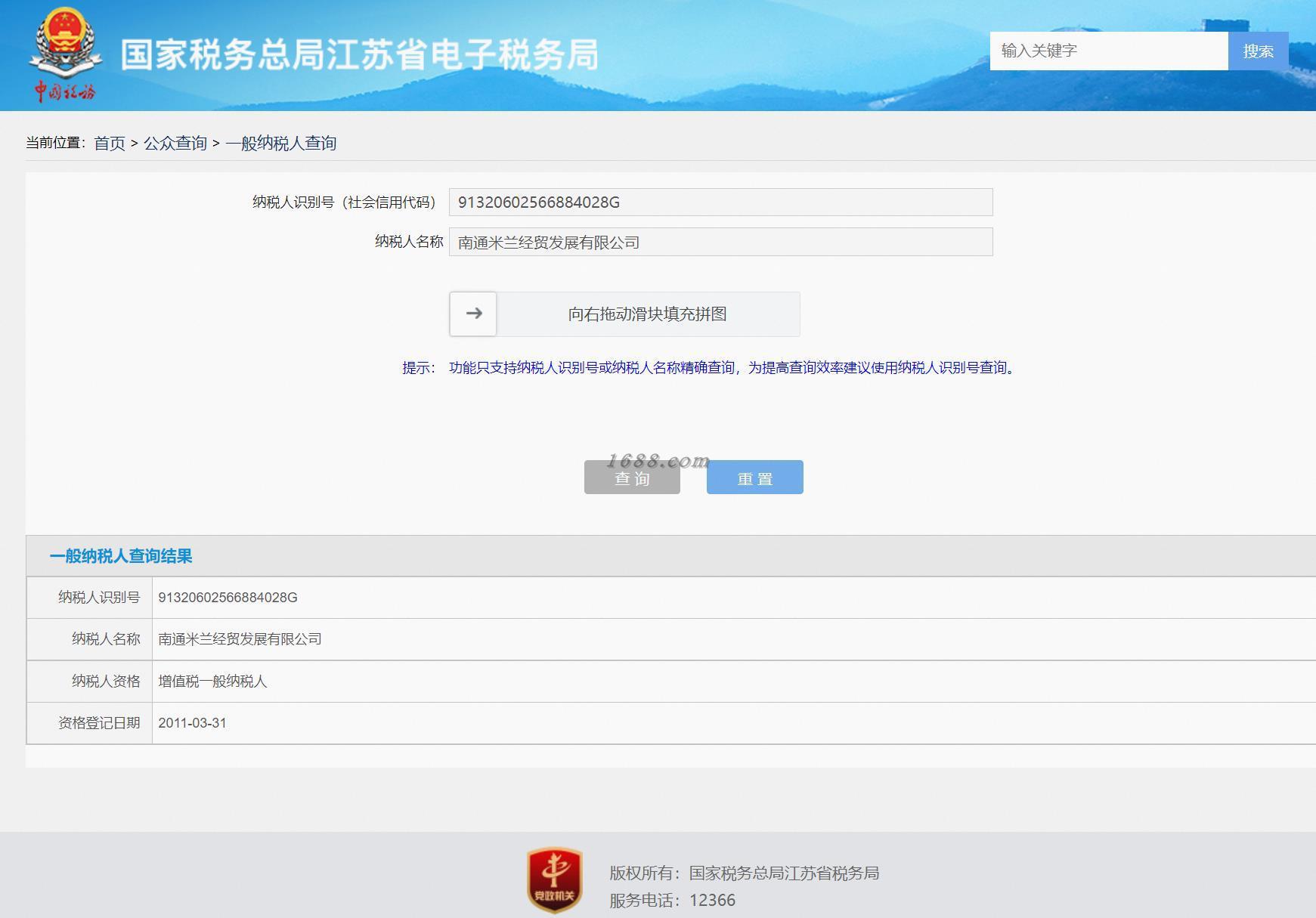Click the 资格登记日期 row label
1316x918 pixels.
(x=99, y=723)
